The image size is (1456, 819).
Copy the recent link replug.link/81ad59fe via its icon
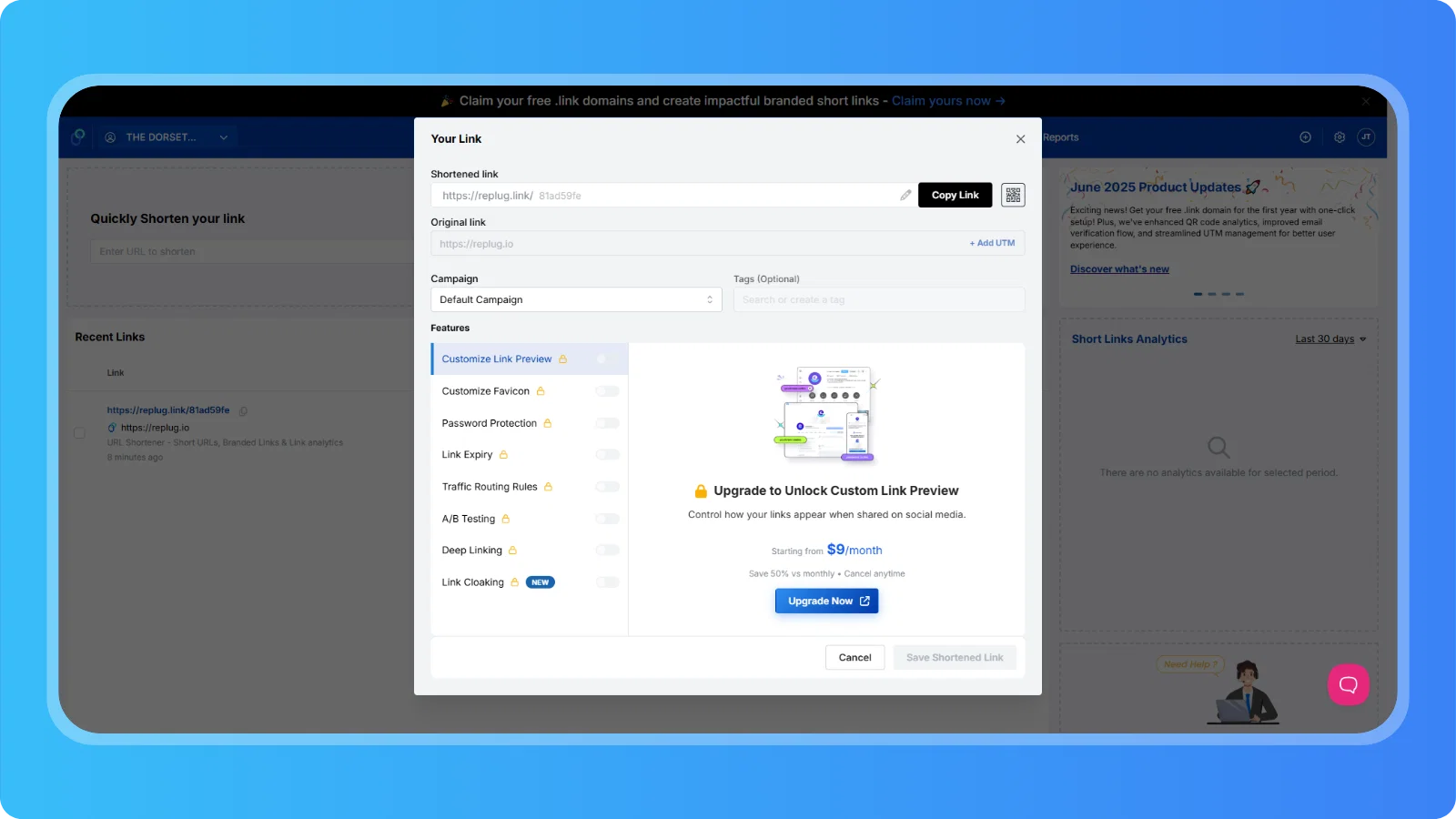[x=243, y=411]
